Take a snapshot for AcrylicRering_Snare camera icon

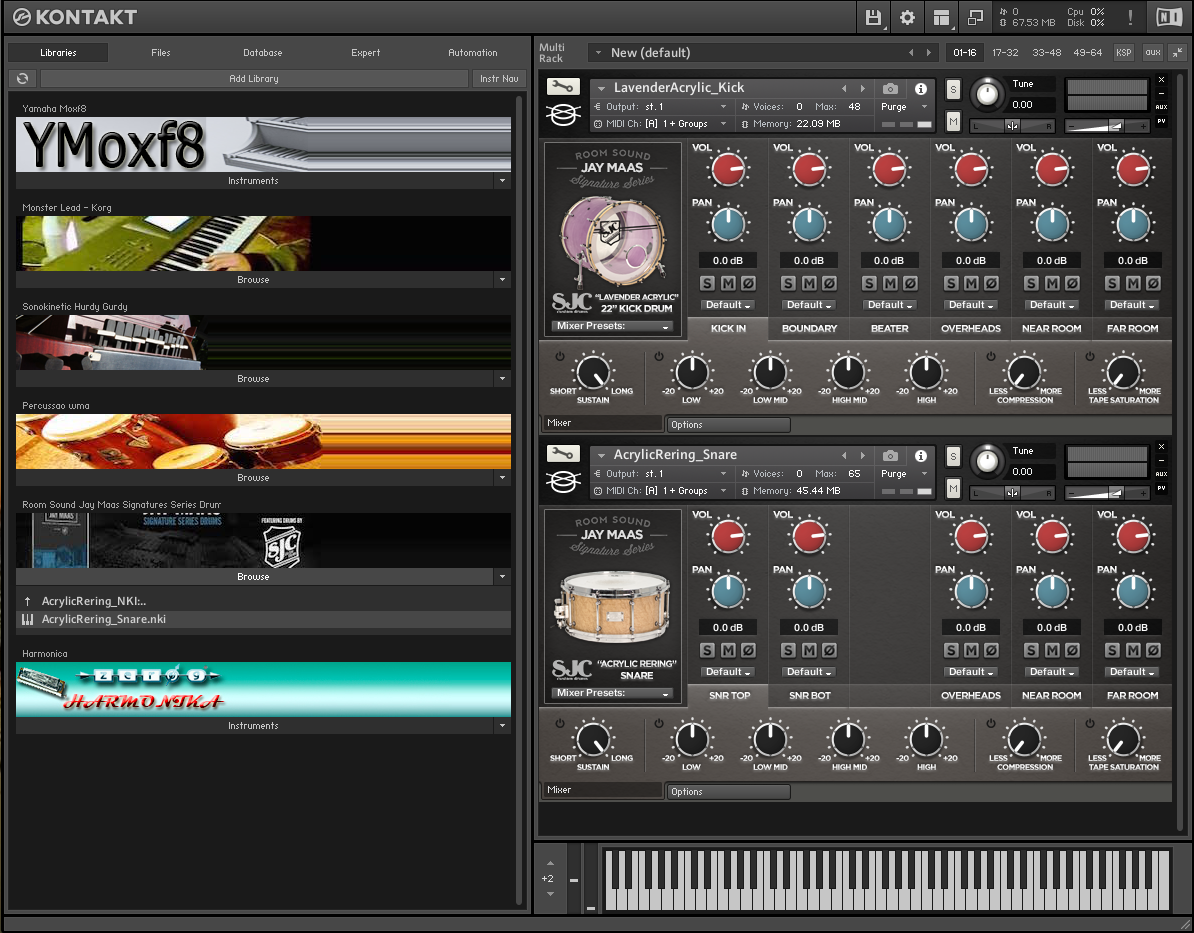(x=890, y=455)
